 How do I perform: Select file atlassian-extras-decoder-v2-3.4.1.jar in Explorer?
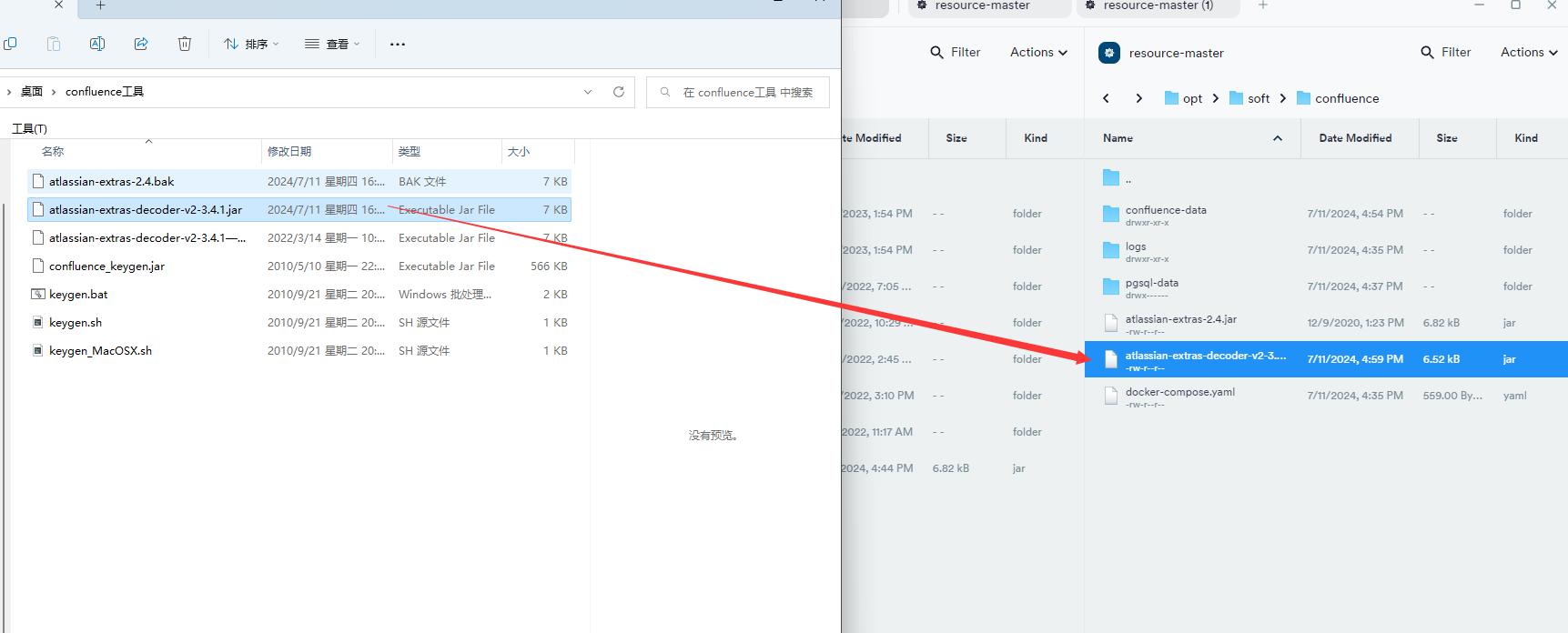pos(299,210)
